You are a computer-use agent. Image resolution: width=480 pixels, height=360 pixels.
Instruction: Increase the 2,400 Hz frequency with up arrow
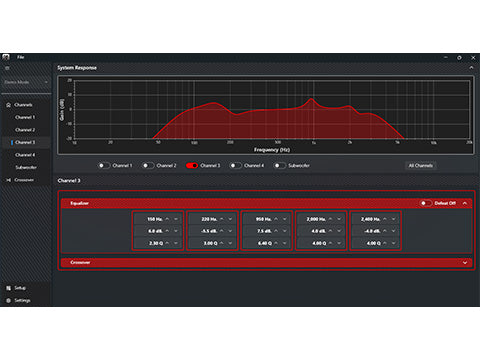pos(385,219)
